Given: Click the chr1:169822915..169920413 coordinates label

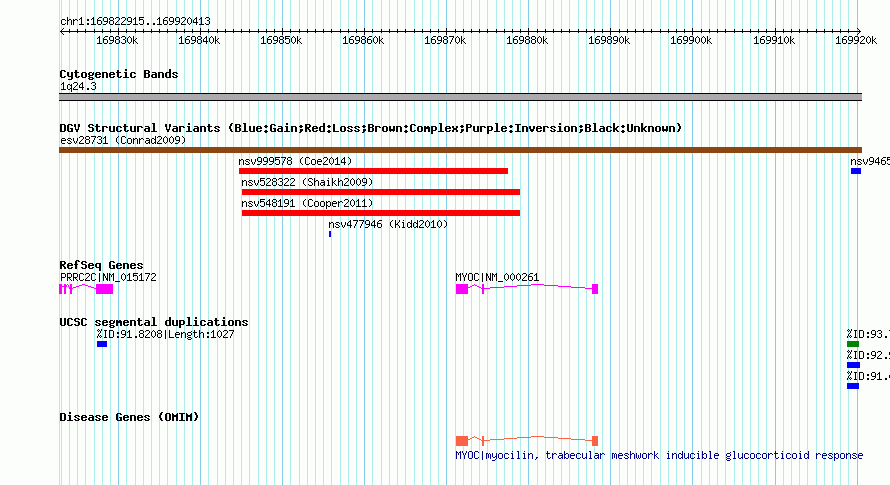Looking at the screenshot, I should (135, 22).
